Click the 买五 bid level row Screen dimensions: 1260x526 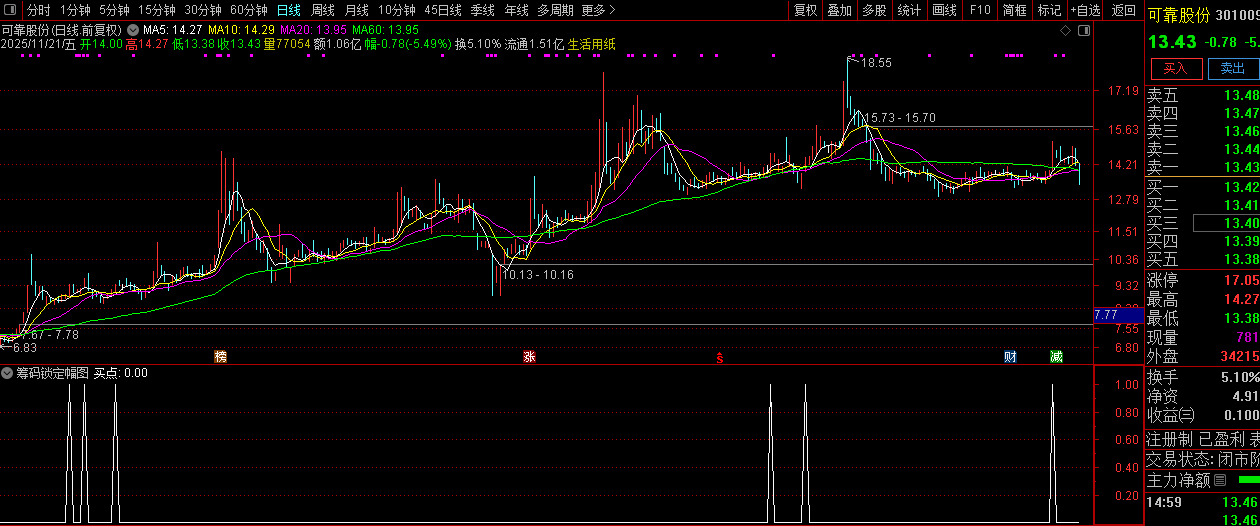(x=1202, y=260)
